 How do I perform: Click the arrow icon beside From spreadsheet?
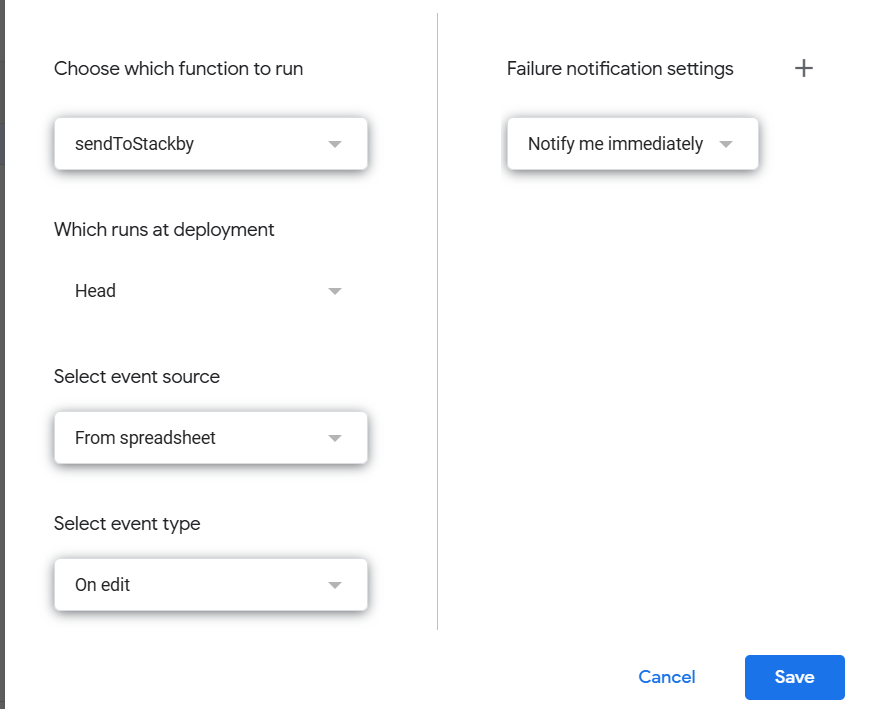[x=335, y=438]
